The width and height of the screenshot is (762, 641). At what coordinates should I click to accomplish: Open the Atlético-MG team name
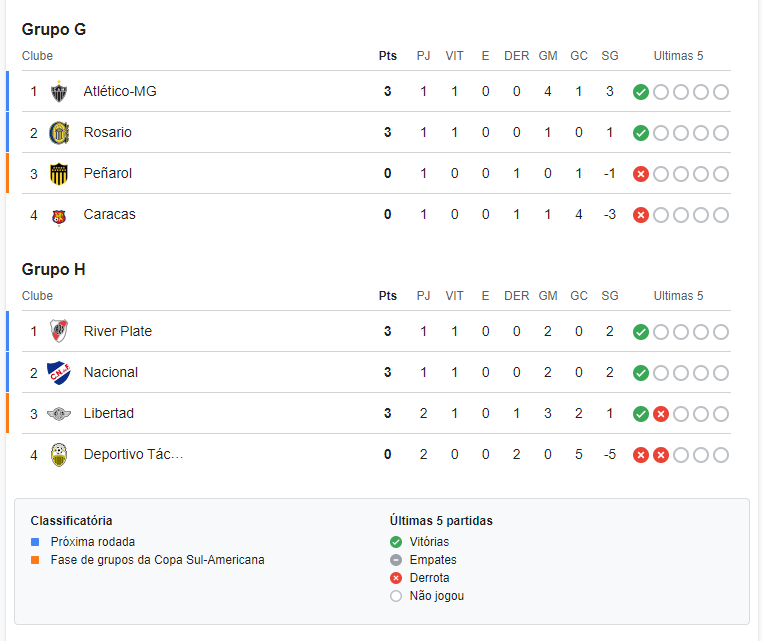tap(120, 91)
